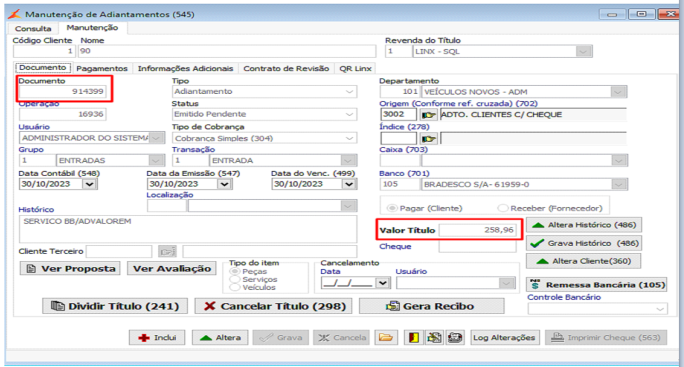Viewport: 684px width, 367px height.
Task: Click the Gera Recibo button
Action: pyautogui.click(x=431, y=306)
